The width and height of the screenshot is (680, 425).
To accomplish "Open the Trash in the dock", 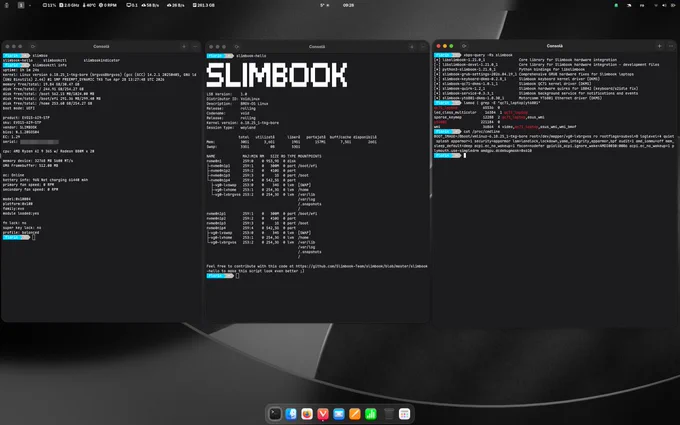I will 389,414.
